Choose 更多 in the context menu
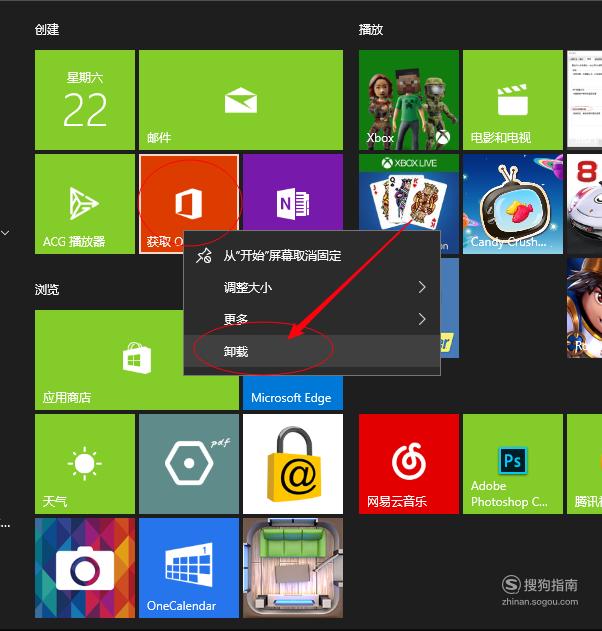Viewport: 602px width, 631px height. [x=312, y=319]
